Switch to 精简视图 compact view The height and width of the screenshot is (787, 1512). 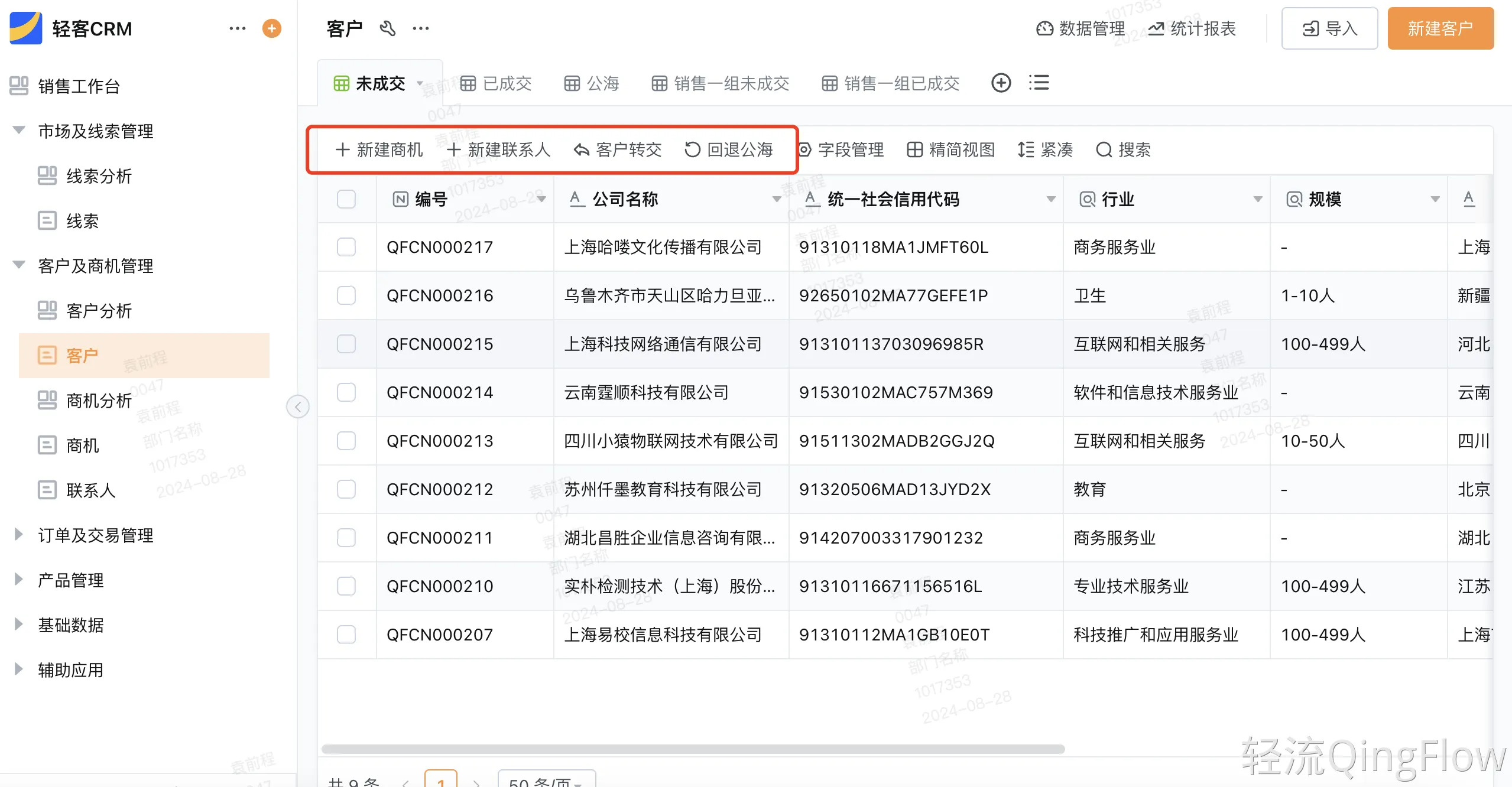tap(951, 149)
